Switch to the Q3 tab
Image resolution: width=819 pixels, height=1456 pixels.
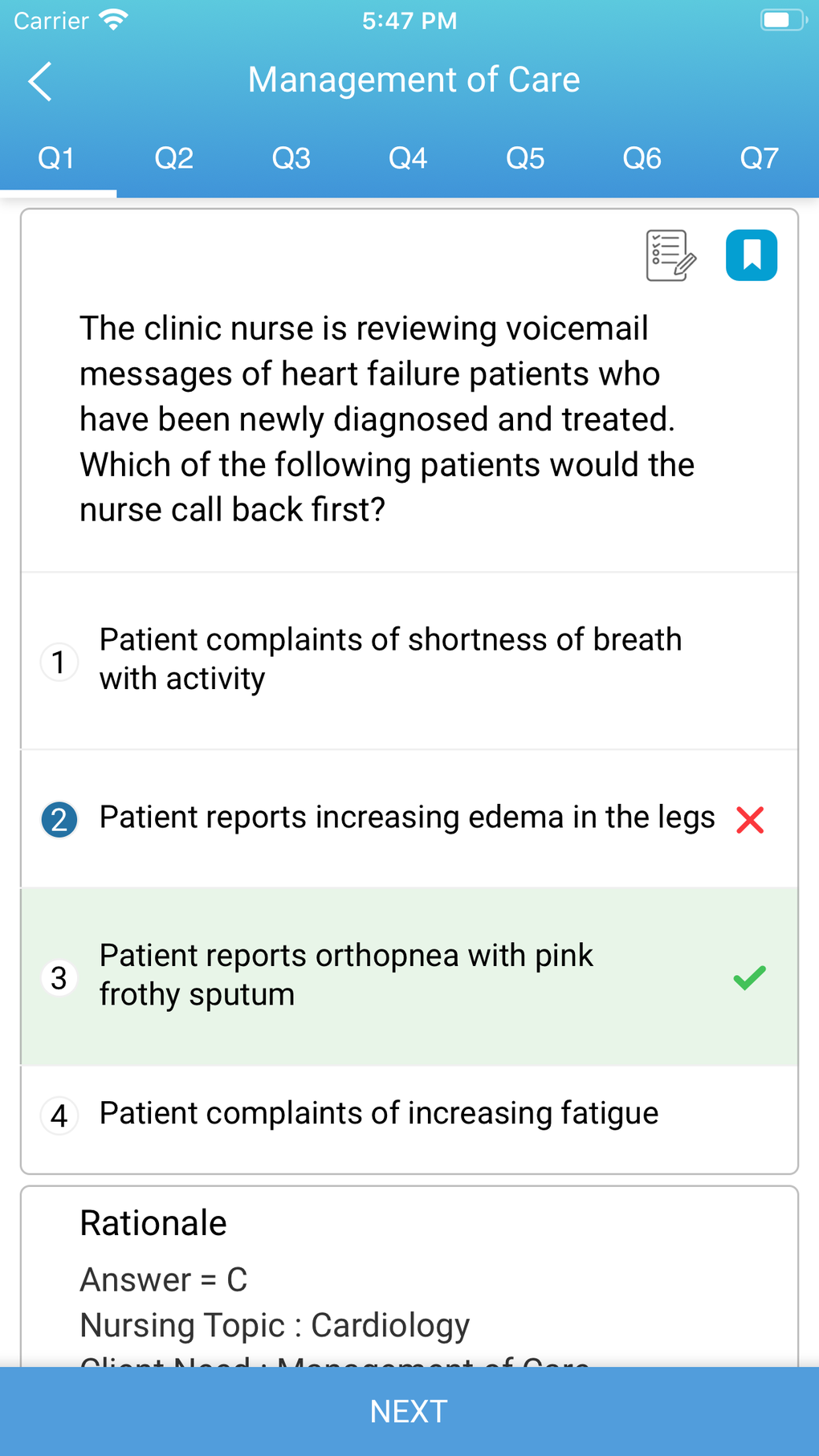(x=291, y=158)
